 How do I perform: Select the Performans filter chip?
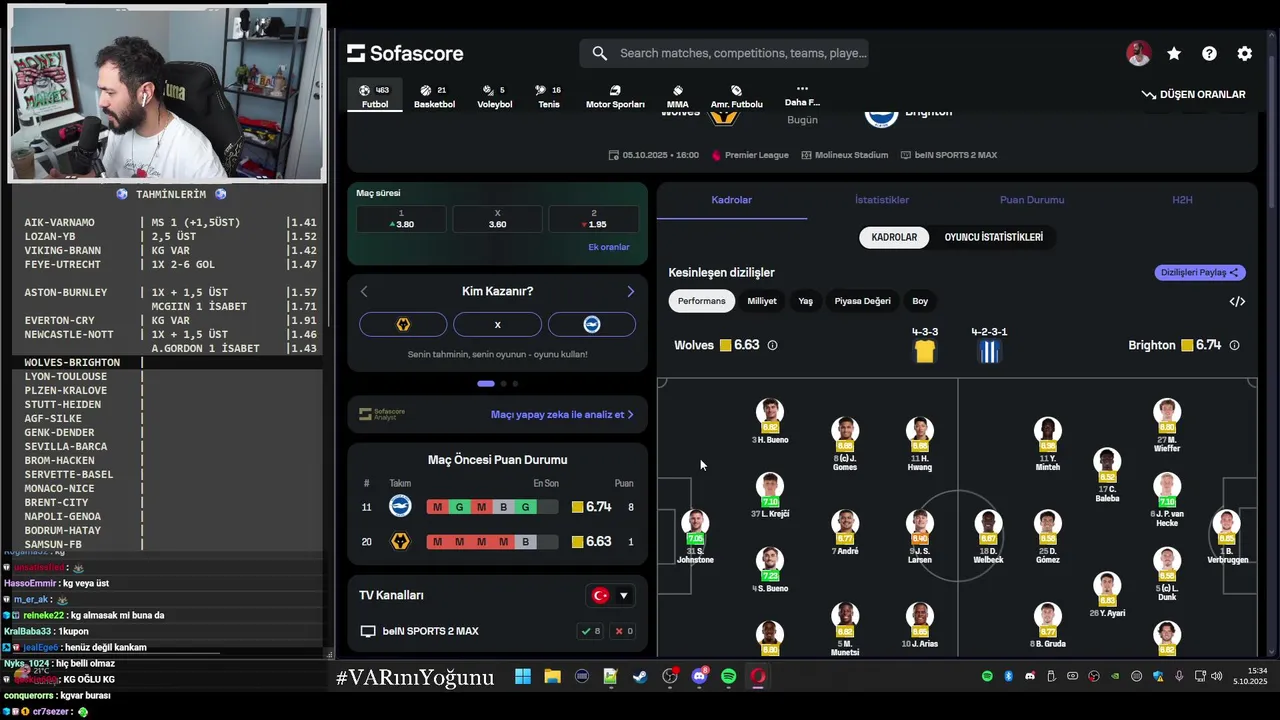pyautogui.click(x=701, y=301)
